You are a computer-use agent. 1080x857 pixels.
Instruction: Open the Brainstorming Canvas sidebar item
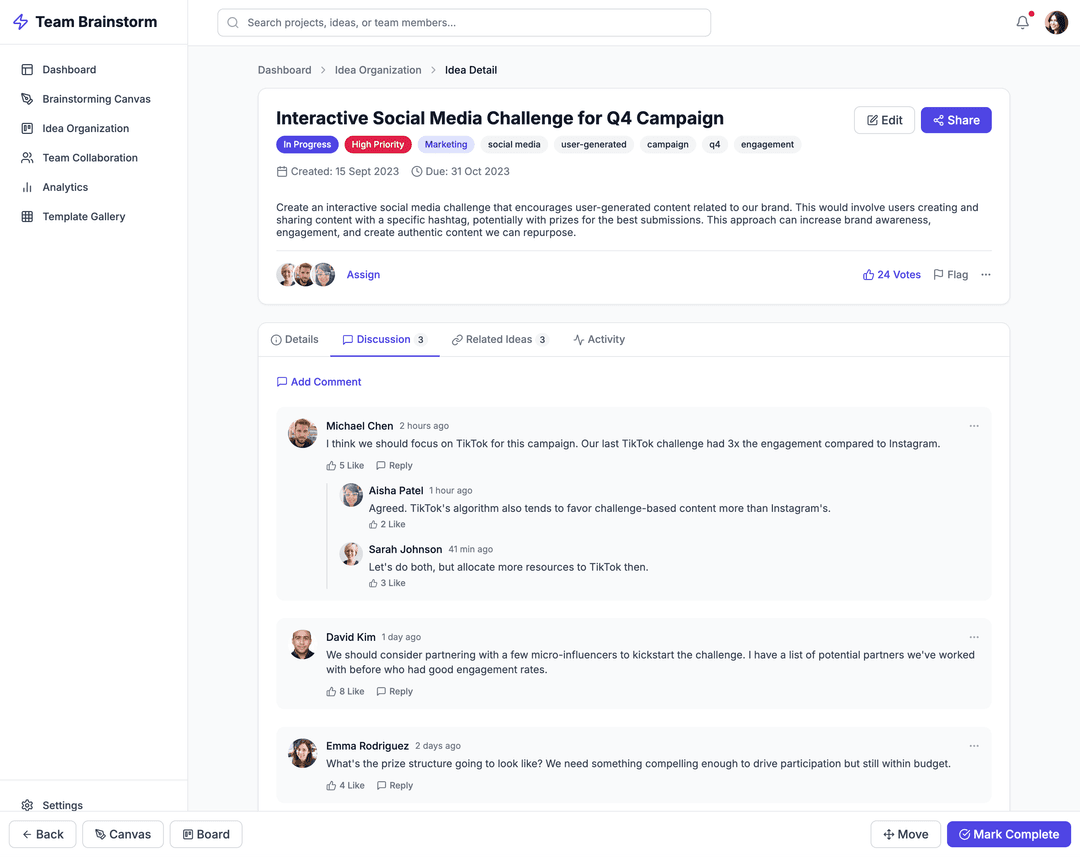tap(96, 99)
